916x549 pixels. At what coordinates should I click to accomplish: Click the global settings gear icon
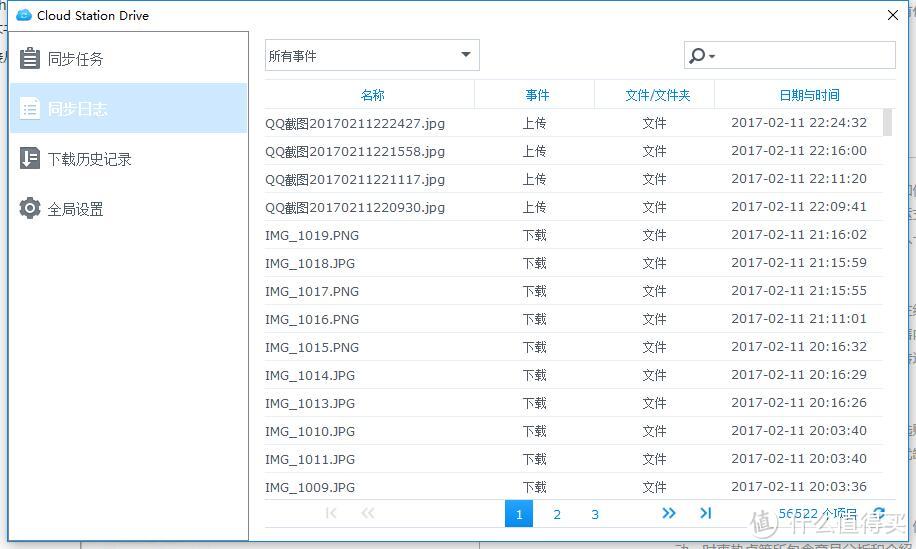click(30, 208)
